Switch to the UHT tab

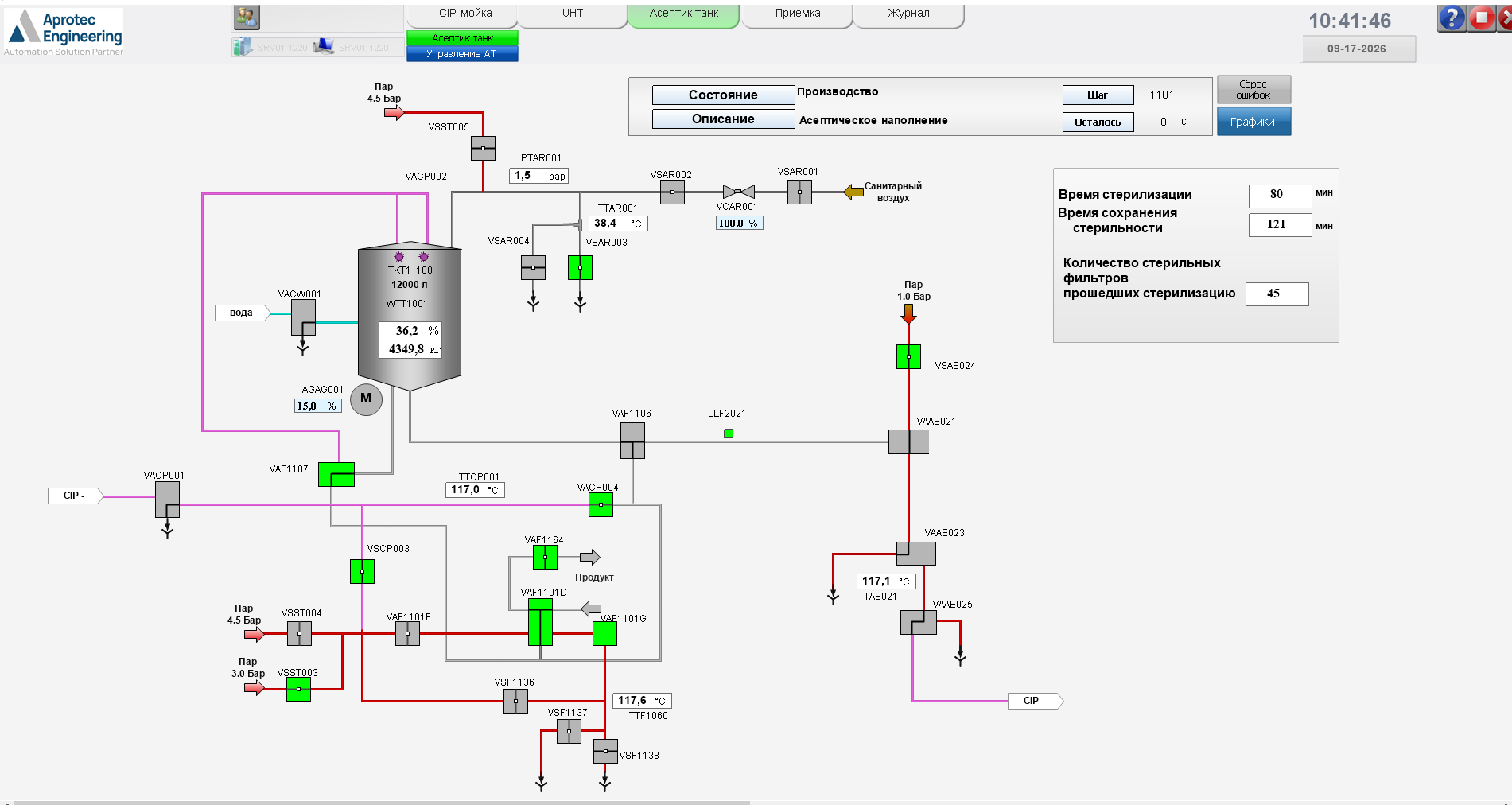pos(573,14)
